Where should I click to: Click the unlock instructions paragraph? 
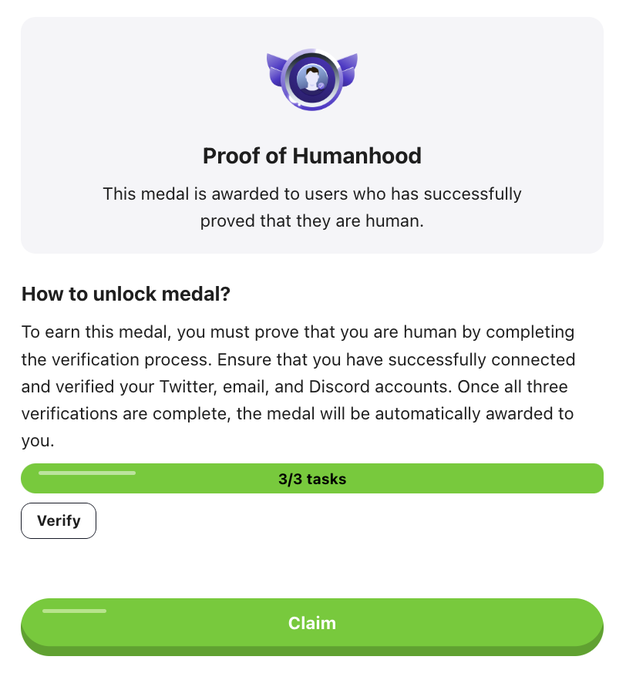298,386
